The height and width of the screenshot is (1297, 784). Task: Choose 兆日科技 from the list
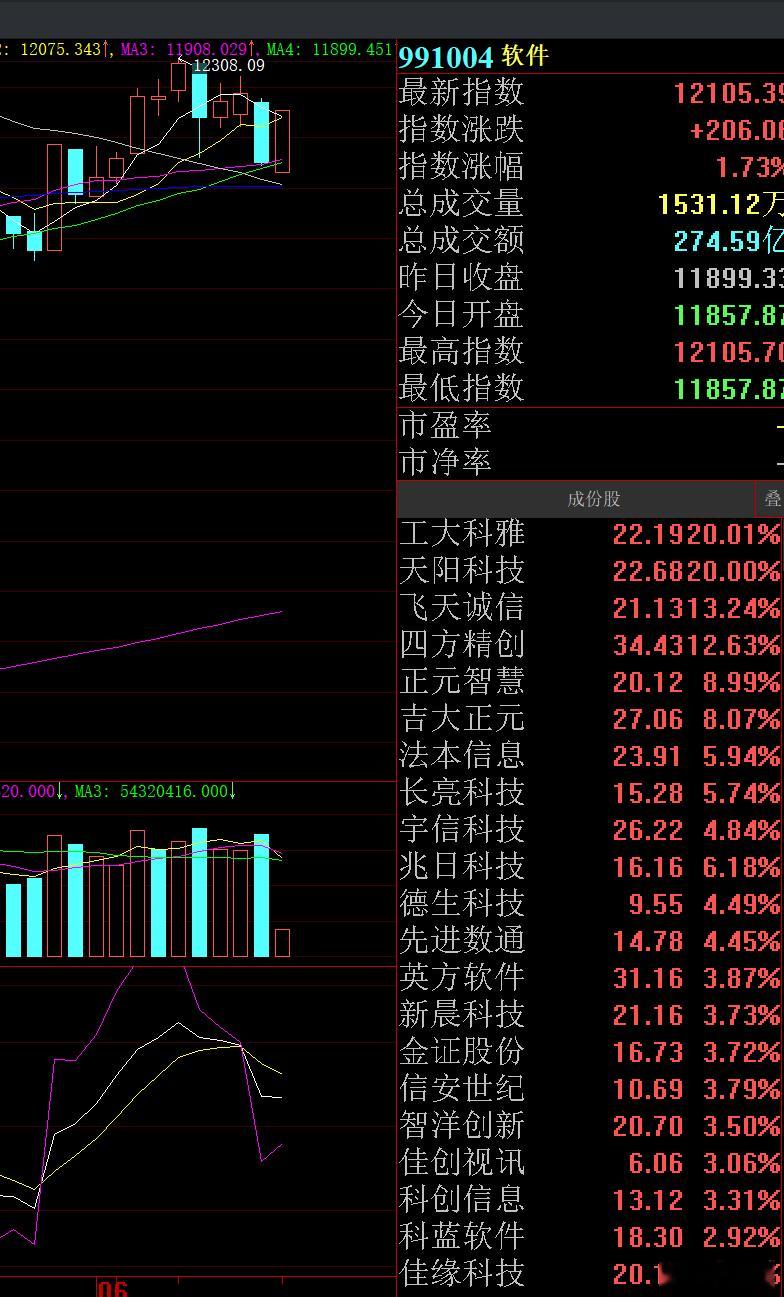pos(590,867)
